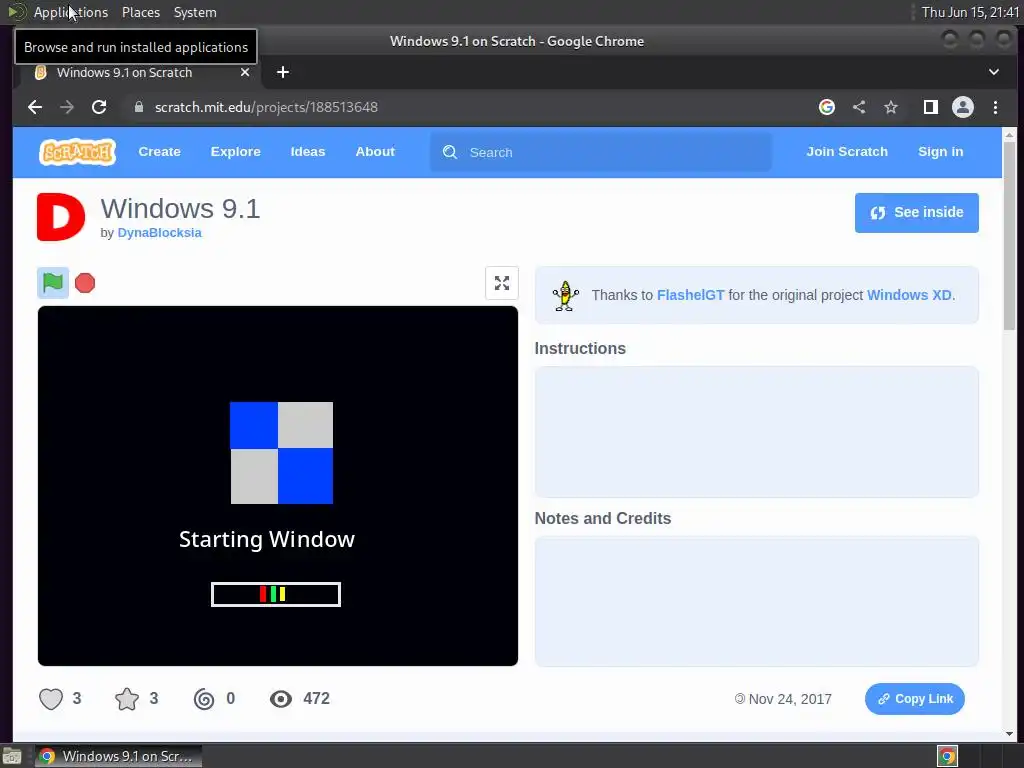
Task: Open Google icon in address bar
Action: [827, 107]
